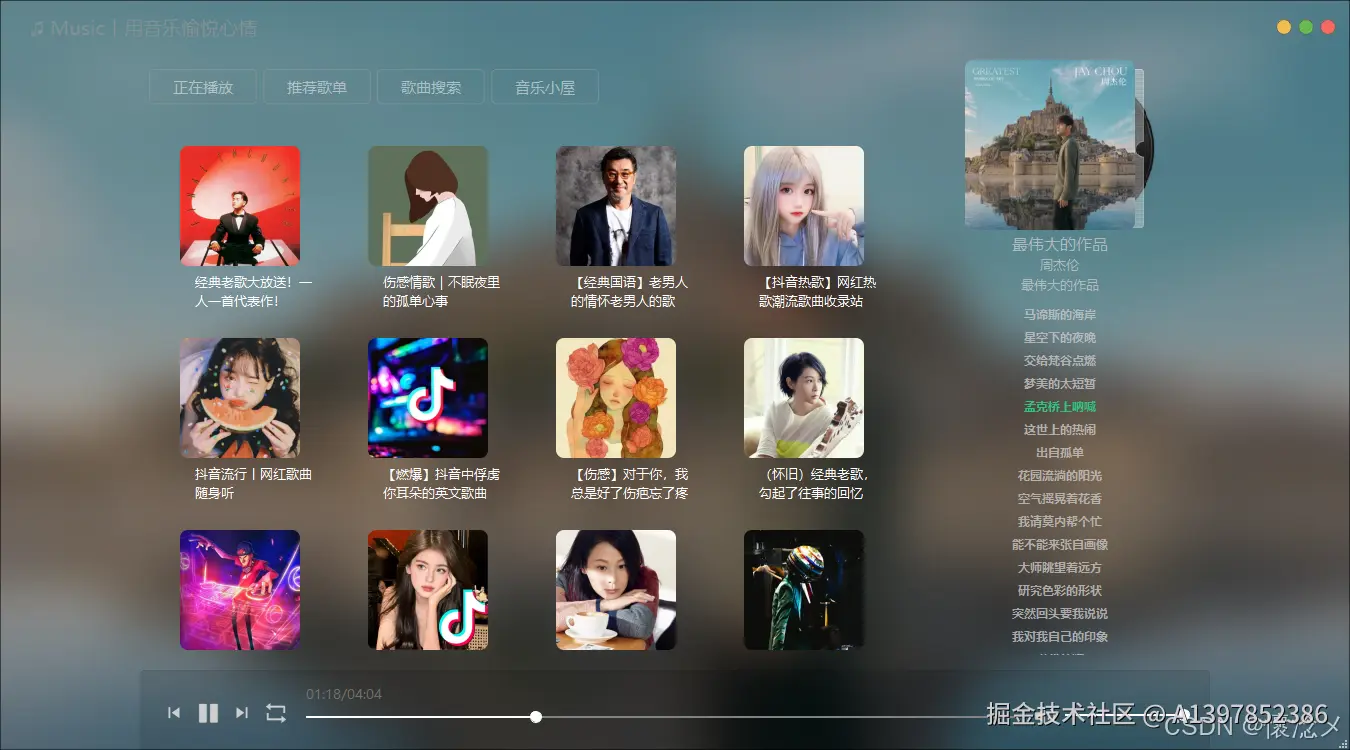The width and height of the screenshot is (1350, 750).
Task: Click lyric line 星空下的夜晚
Action: click(1060, 337)
